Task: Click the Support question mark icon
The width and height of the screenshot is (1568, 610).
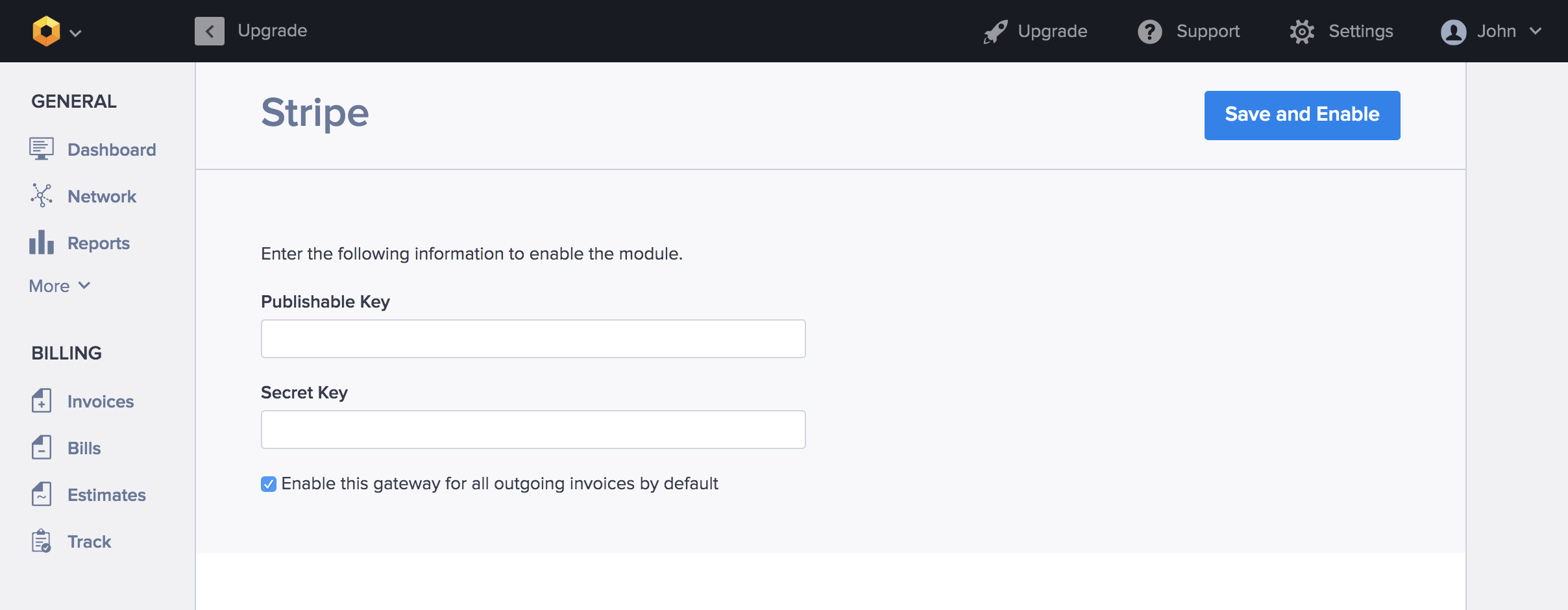Action: point(1149,31)
